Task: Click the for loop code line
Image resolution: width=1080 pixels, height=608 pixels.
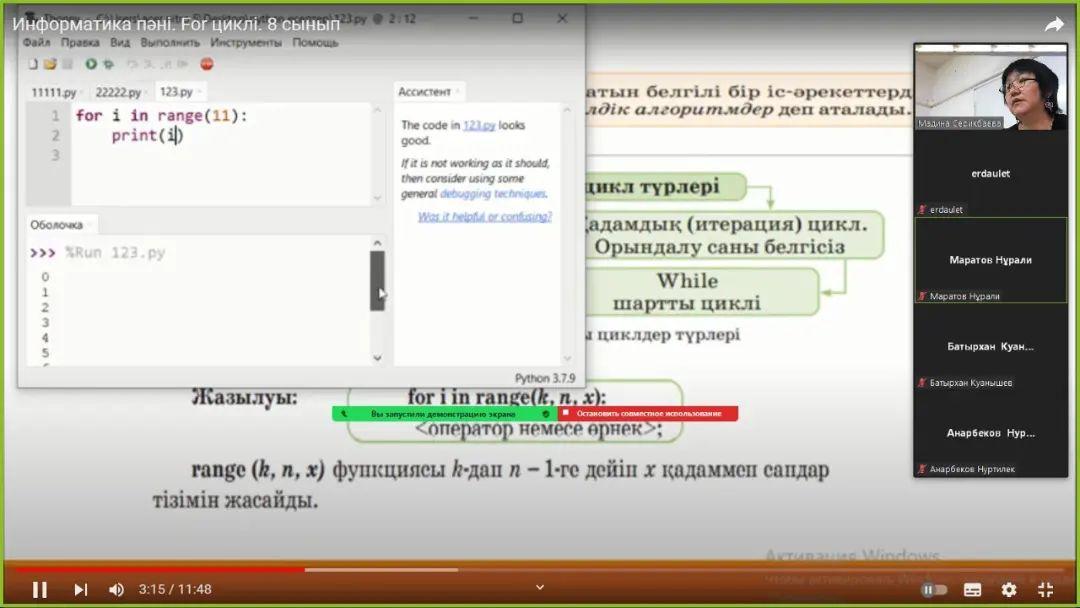Action: click(161, 116)
